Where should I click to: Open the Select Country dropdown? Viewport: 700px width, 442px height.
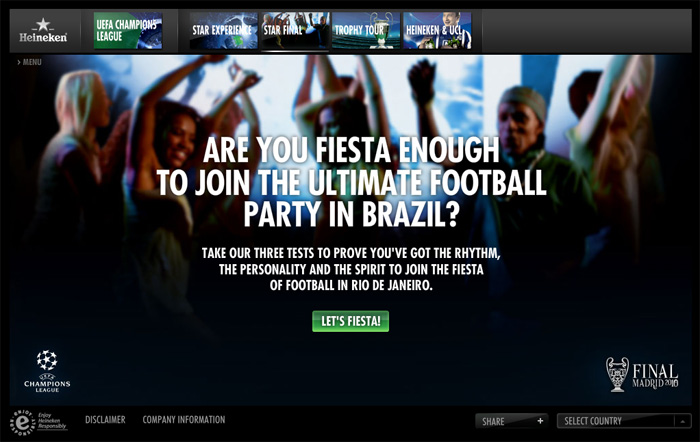(624, 421)
